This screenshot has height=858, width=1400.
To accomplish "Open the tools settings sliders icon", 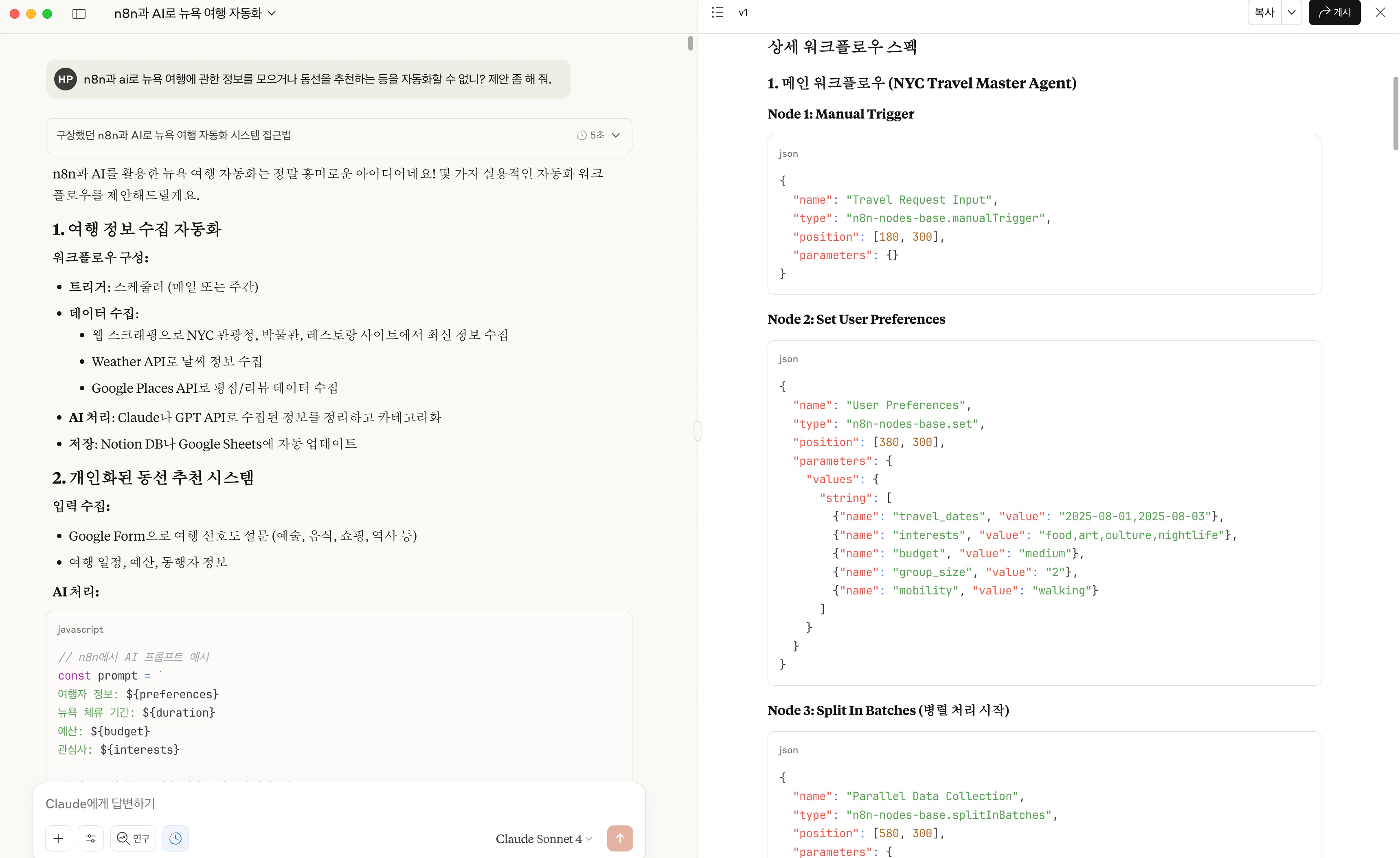I will [90, 838].
